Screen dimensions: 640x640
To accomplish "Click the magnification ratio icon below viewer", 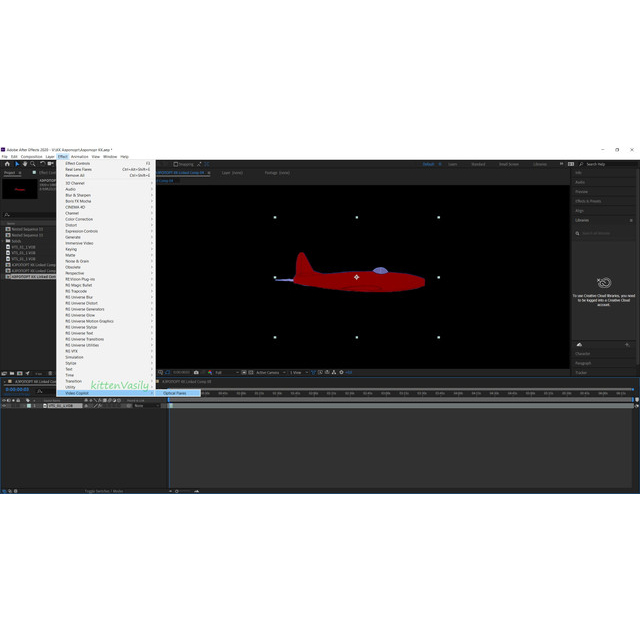I will tap(160, 372).
